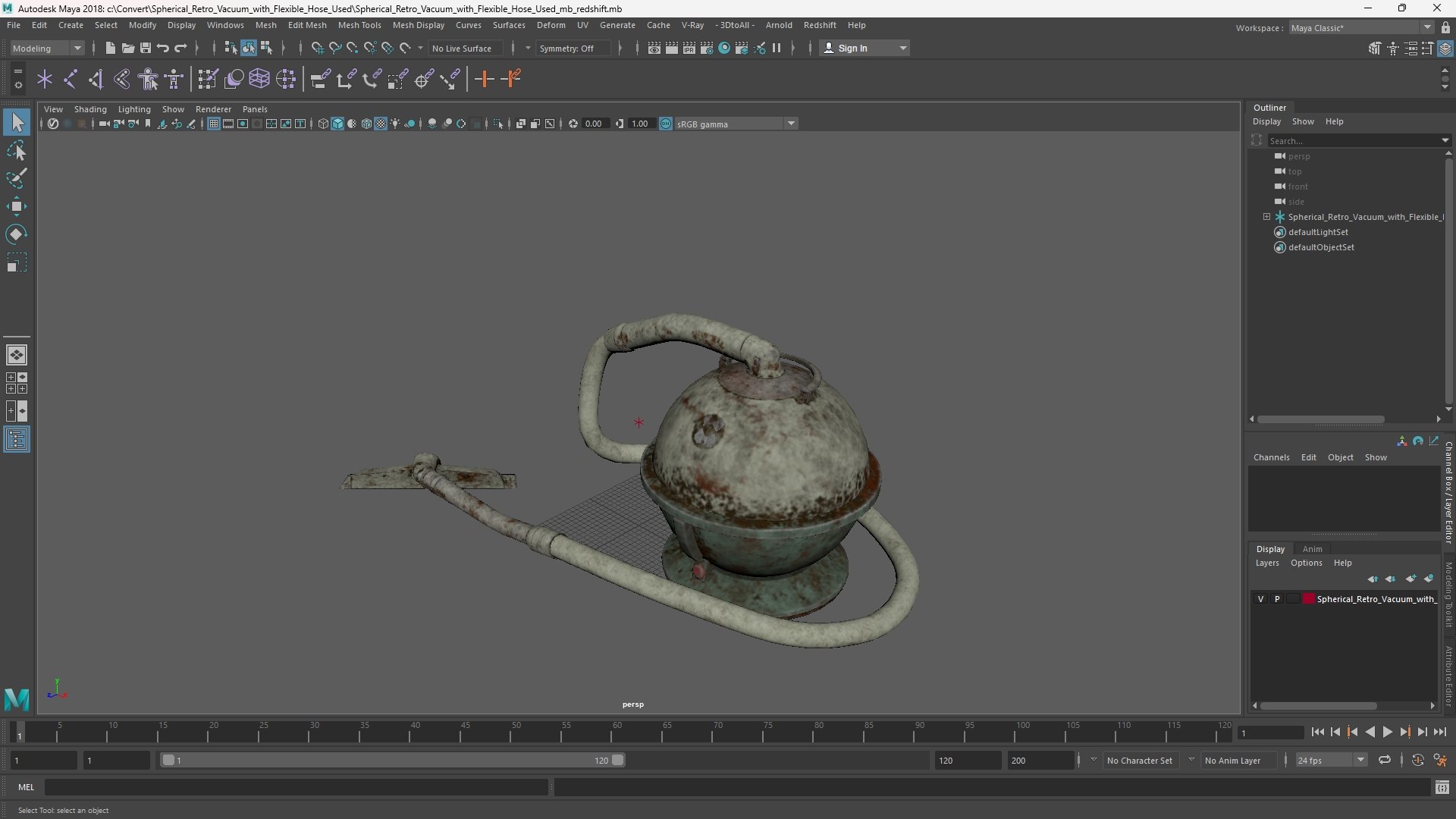Toggle Outliner panel layout icon

pos(17,440)
